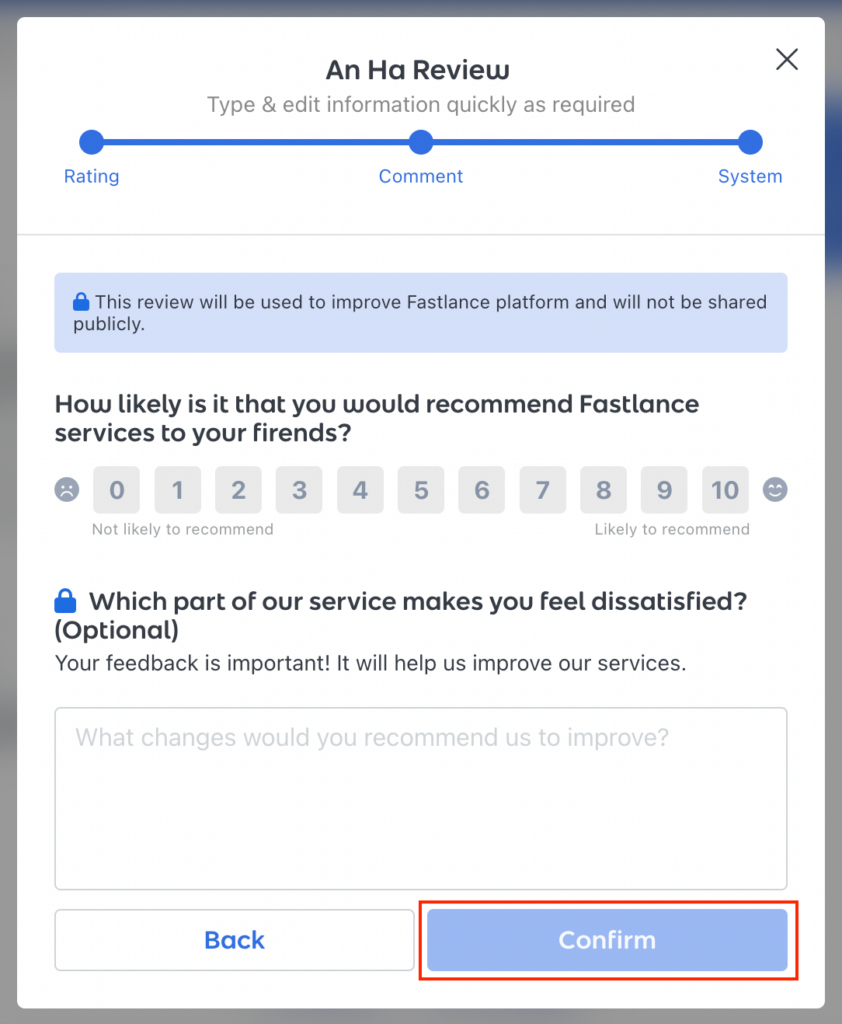This screenshot has width=842, height=1024.
Task: Select the Comment step dot
Action: tap(421, 142)
